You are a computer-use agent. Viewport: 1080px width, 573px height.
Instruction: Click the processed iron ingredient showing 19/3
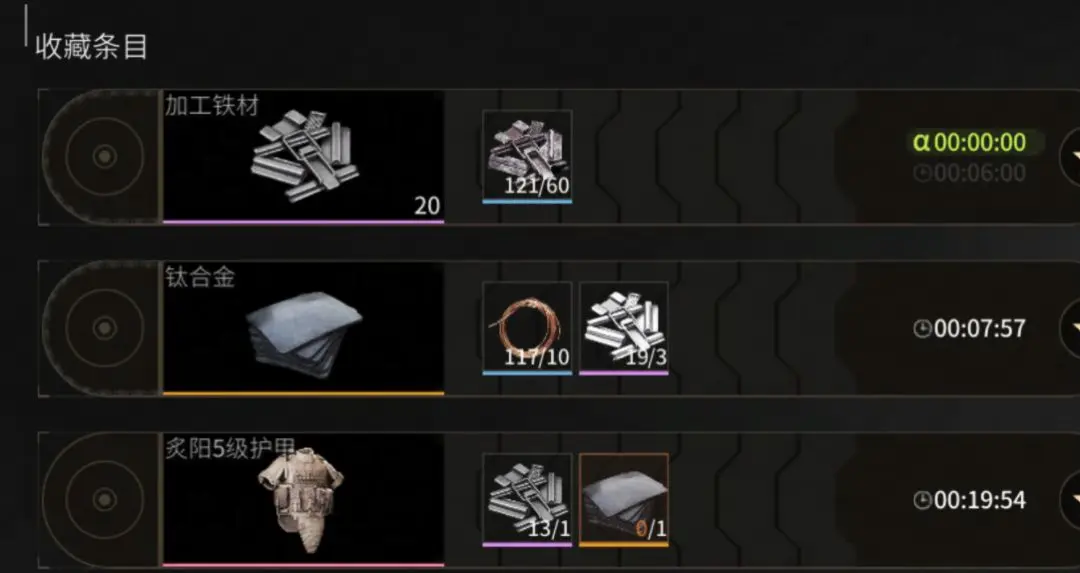(x=624, y=329)
